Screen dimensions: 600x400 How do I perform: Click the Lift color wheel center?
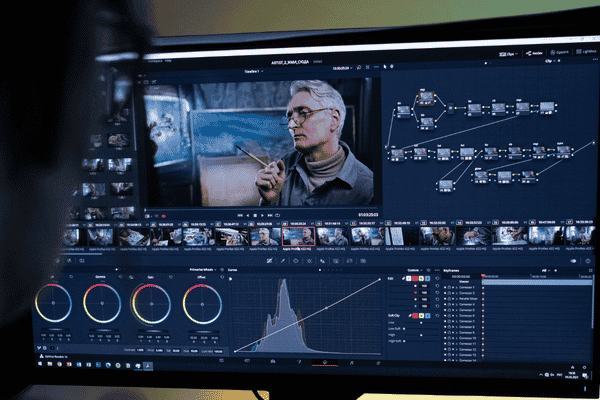[53, 303]
